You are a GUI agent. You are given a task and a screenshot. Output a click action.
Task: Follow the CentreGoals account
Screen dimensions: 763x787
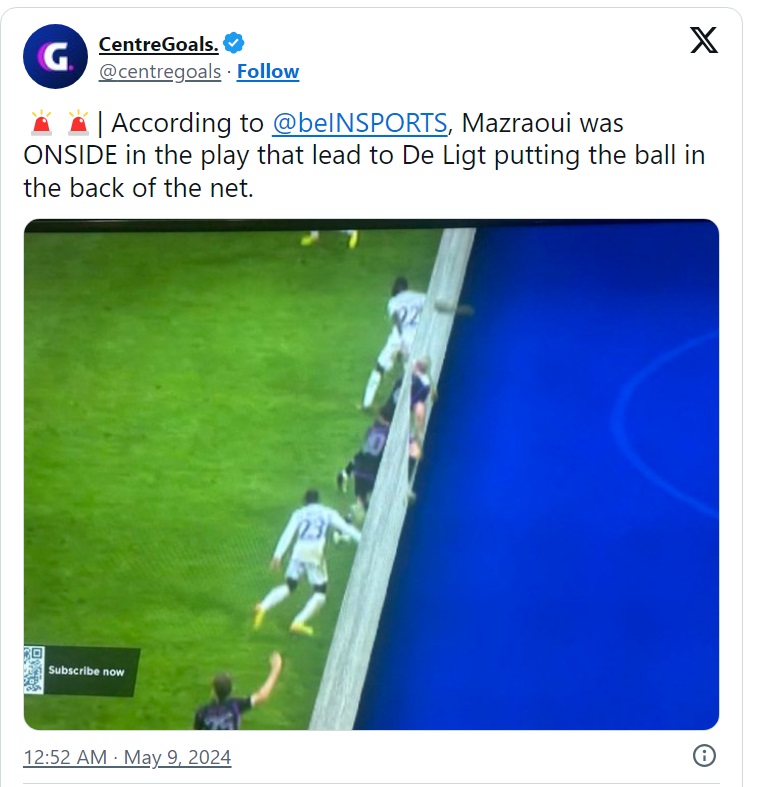(268, 72)
